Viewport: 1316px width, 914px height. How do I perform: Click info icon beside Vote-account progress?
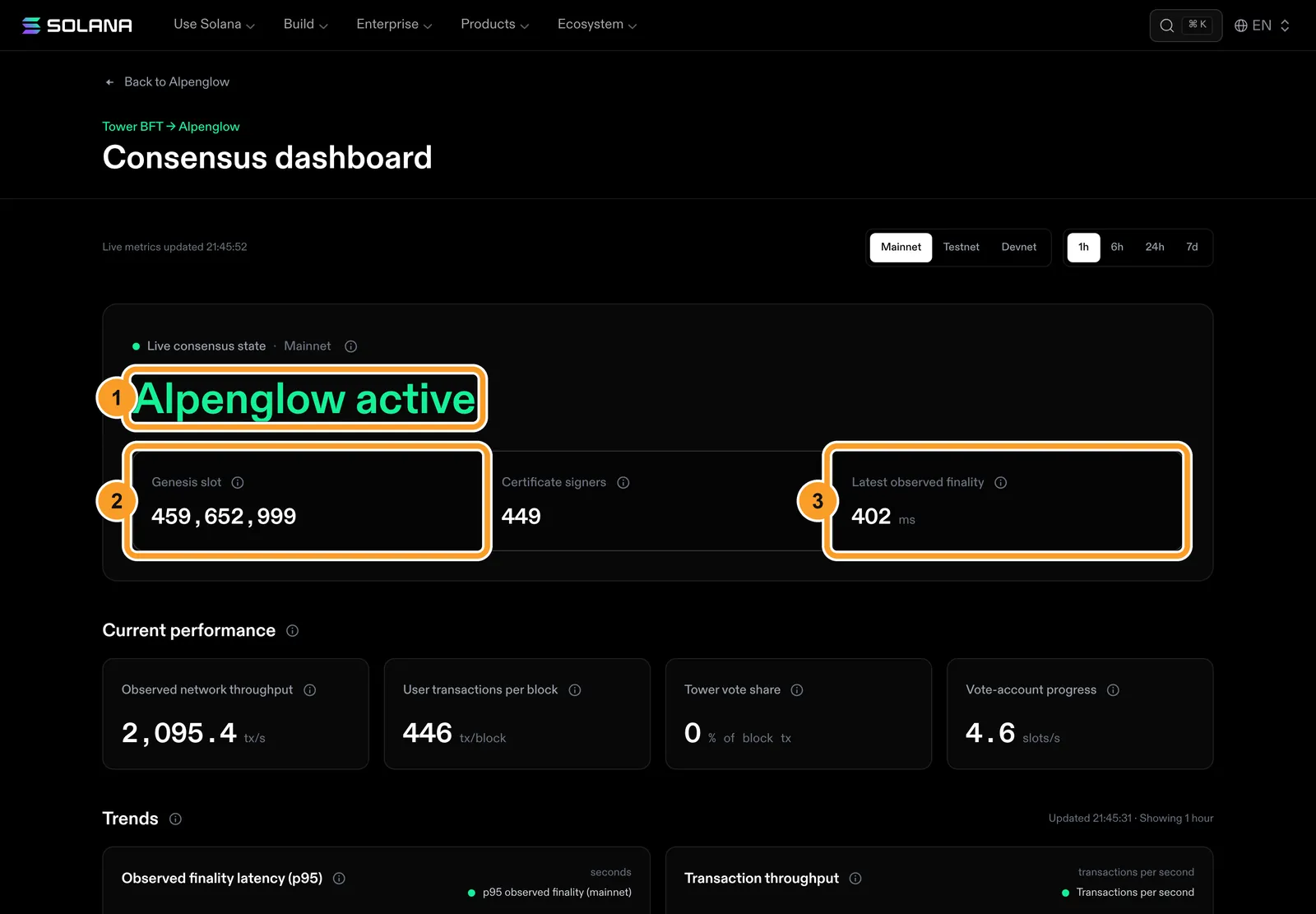coord(1113,690)
